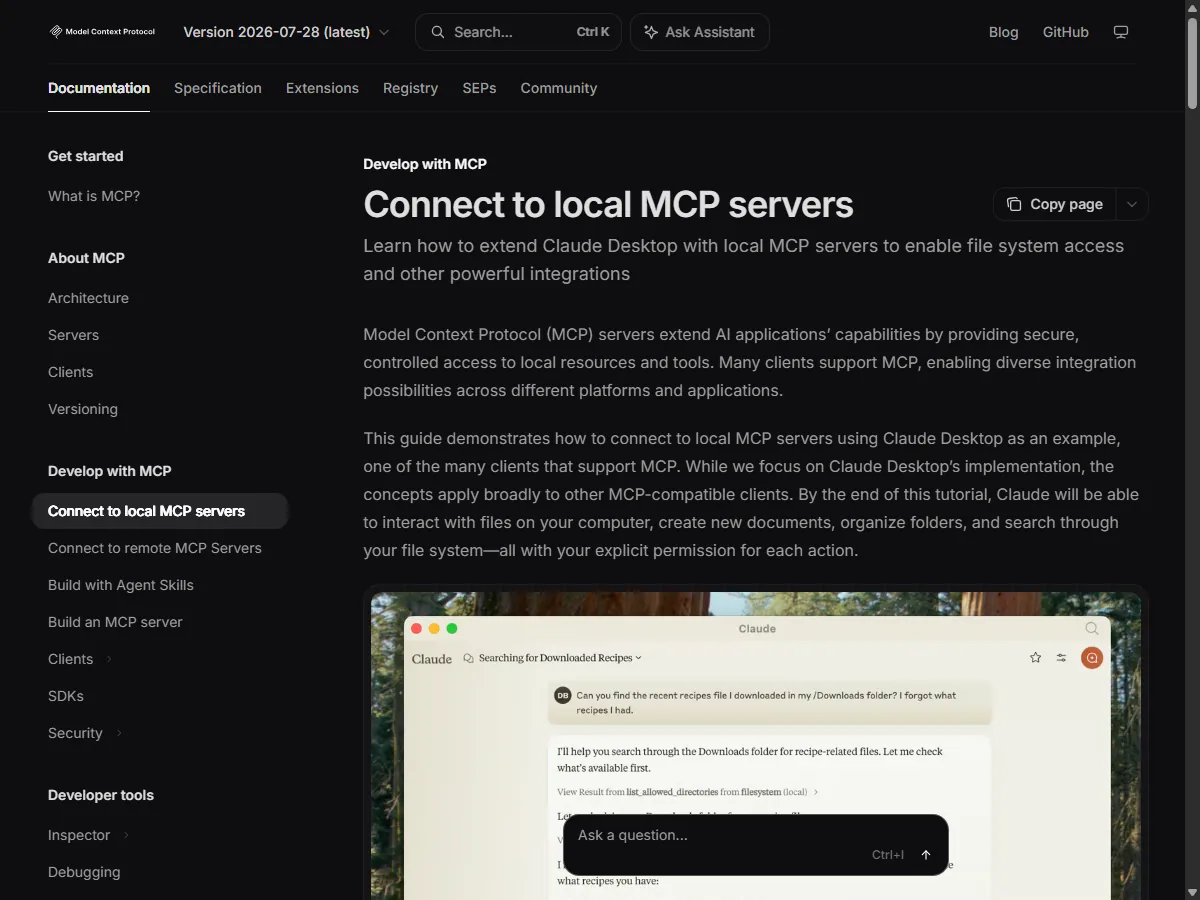
Task: Click the search magnifier icon
Action: 438,32
